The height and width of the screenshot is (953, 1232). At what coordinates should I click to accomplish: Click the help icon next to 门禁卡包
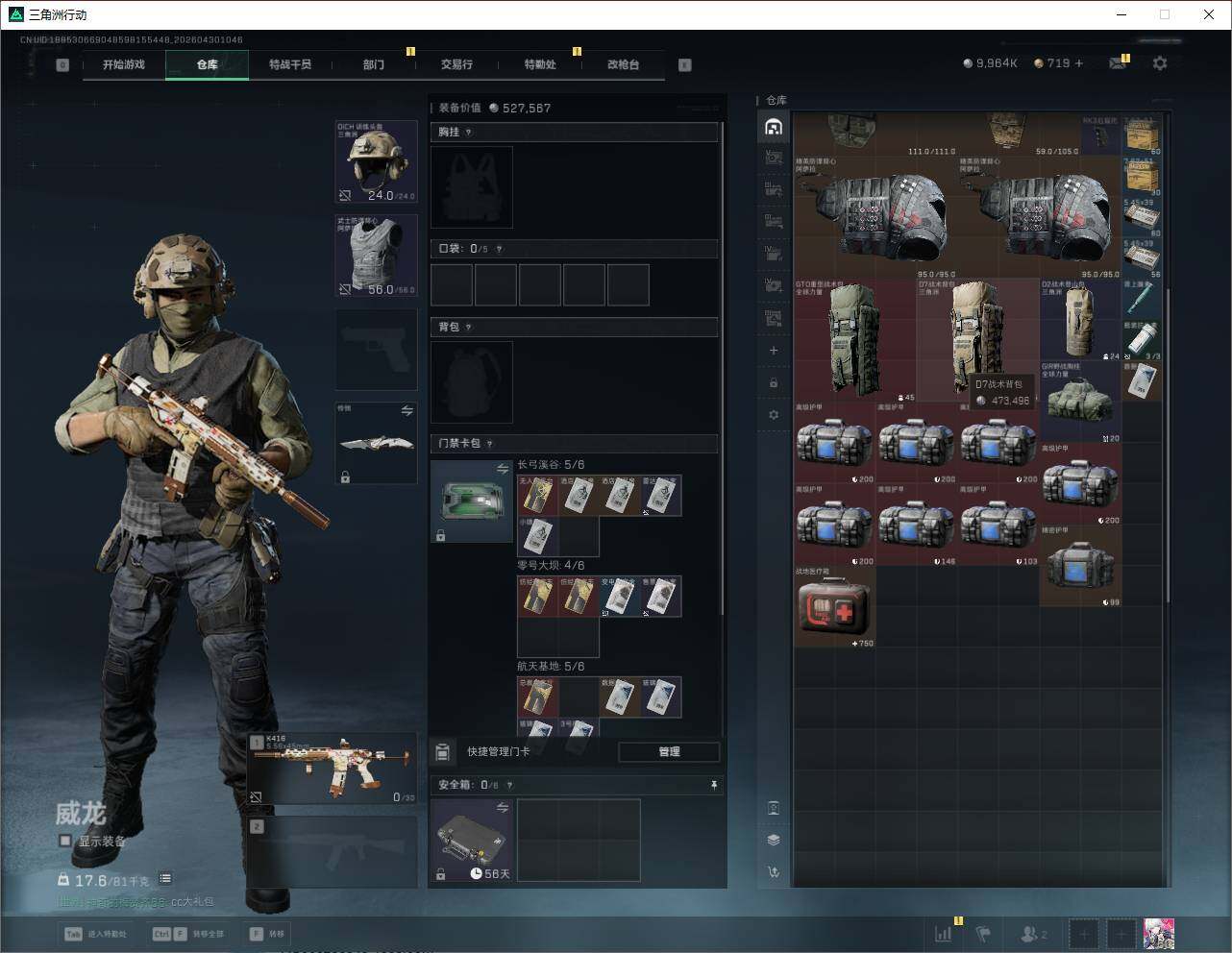[489, 444]
